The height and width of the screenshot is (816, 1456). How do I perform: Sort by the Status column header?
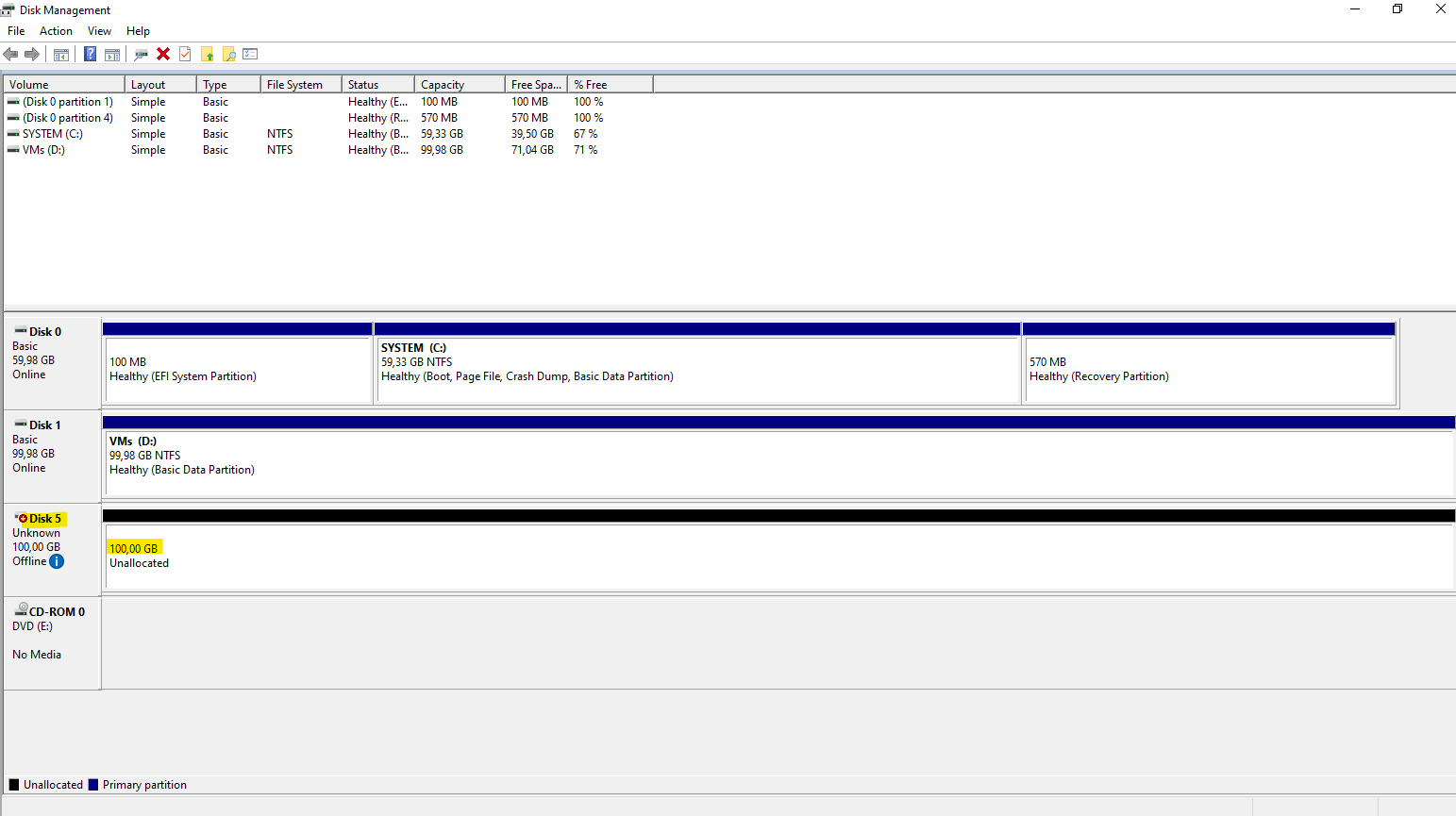tap(378, 85)
